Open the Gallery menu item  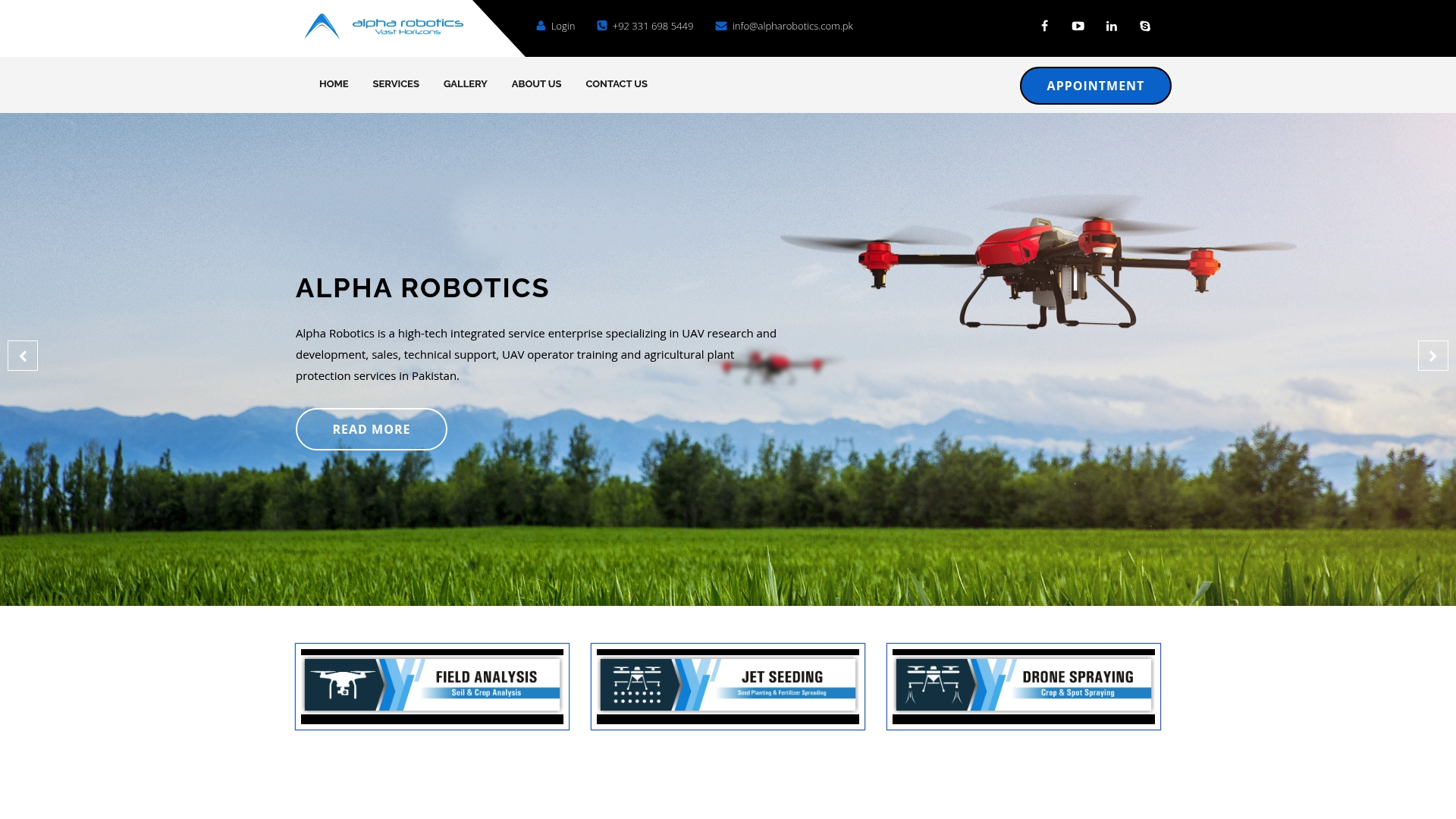click(465, 84)
